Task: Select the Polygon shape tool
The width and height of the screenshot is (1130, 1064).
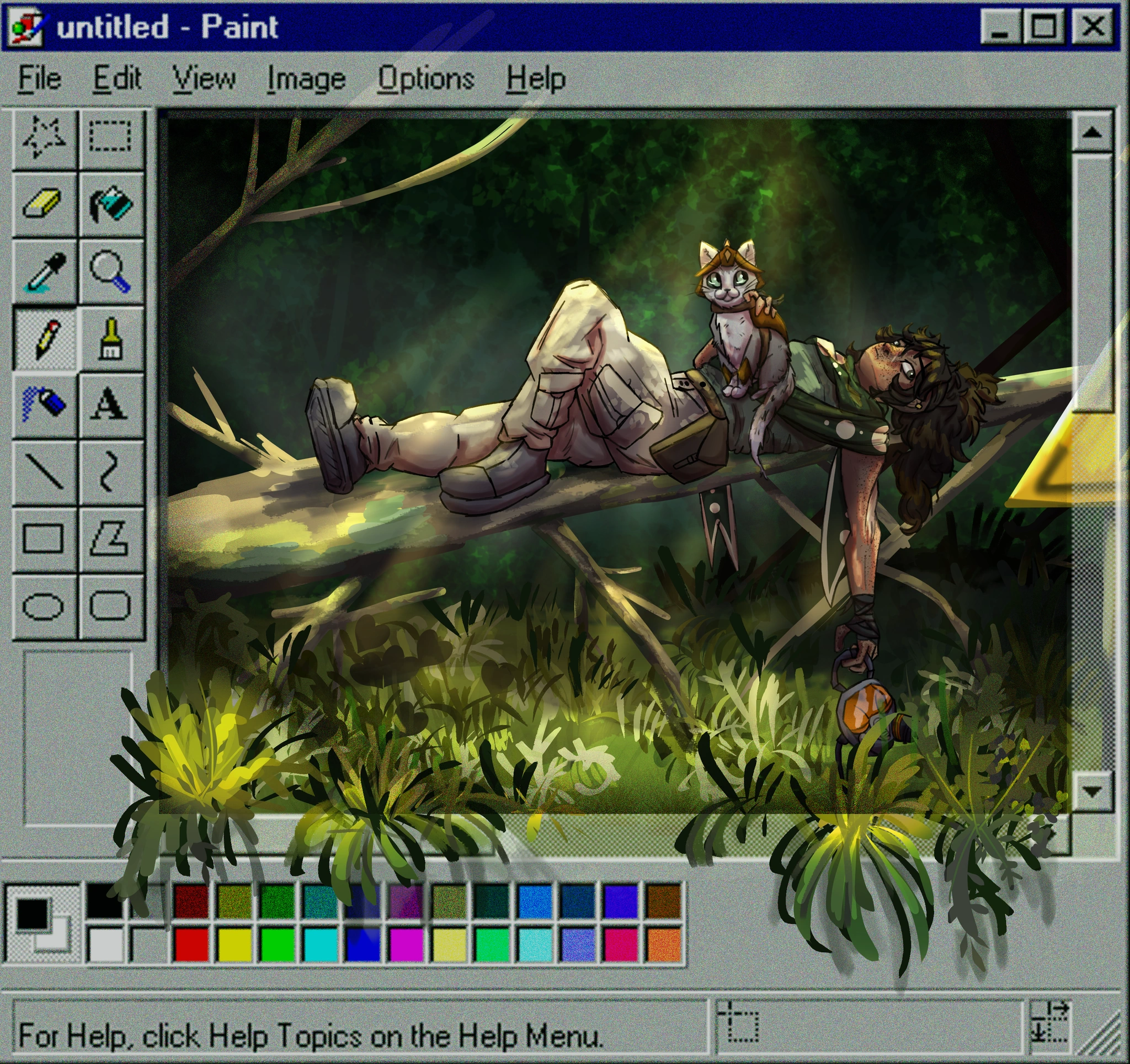Action: [110, 539]
